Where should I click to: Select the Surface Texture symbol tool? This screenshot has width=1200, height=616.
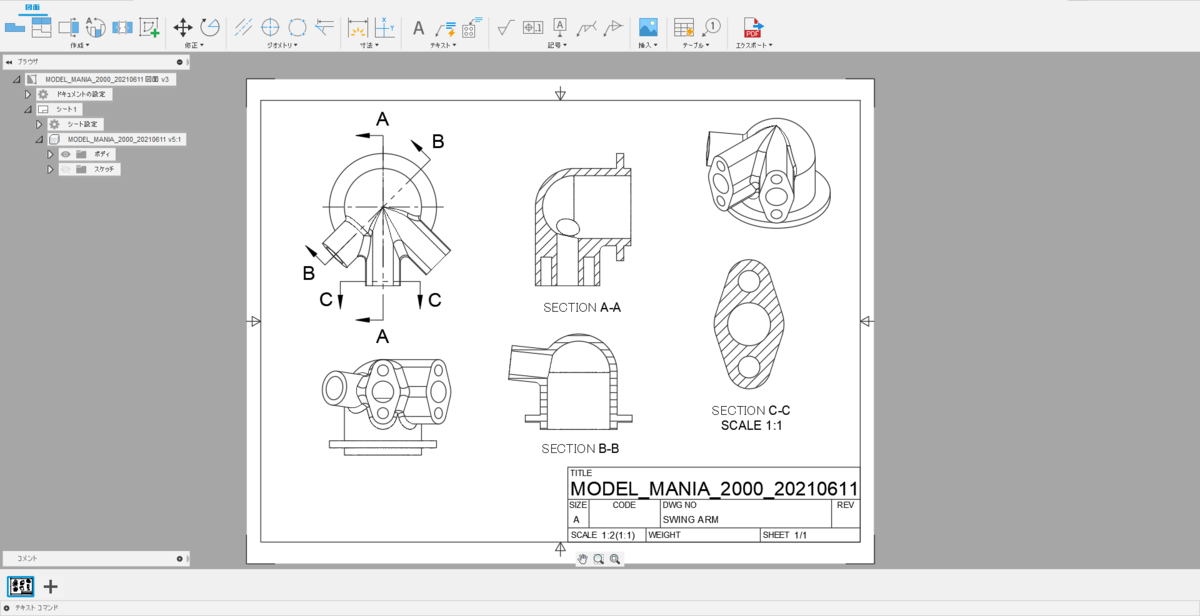(506, 27)
